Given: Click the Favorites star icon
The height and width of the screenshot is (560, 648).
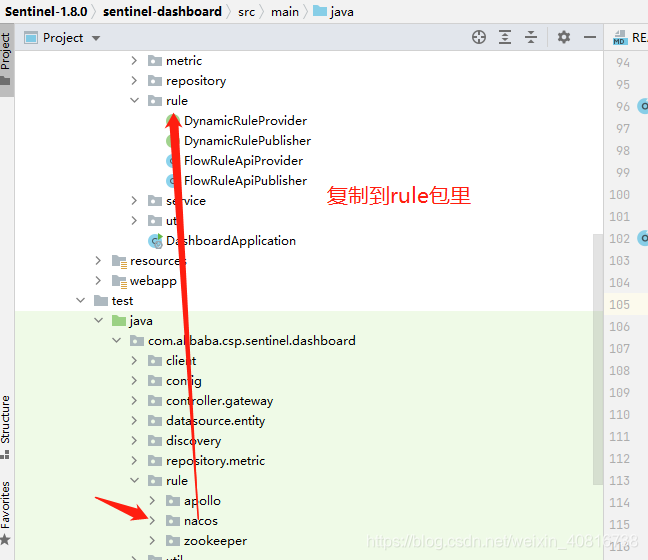Looking at the screenshot, I should coord(5,539).
